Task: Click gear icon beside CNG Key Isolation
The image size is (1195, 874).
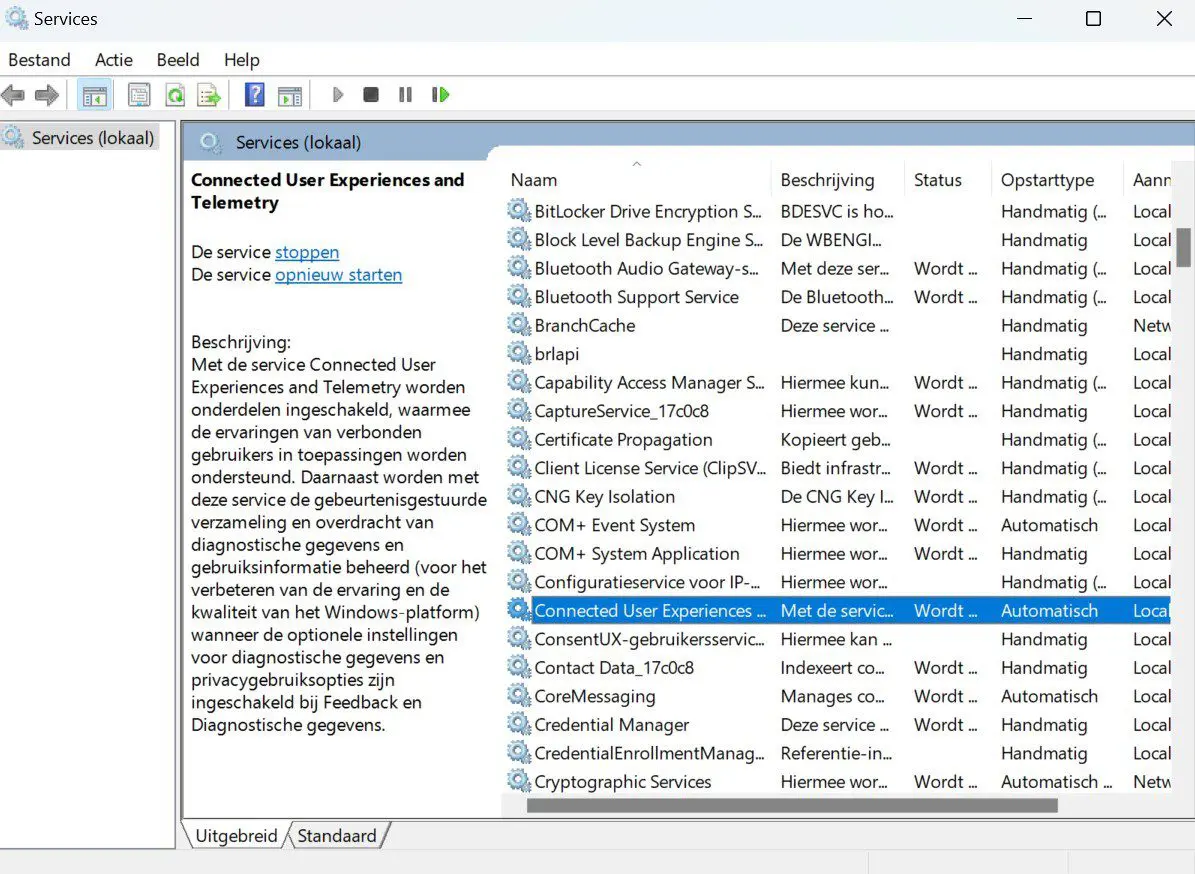Action: [x=519, y=496]
